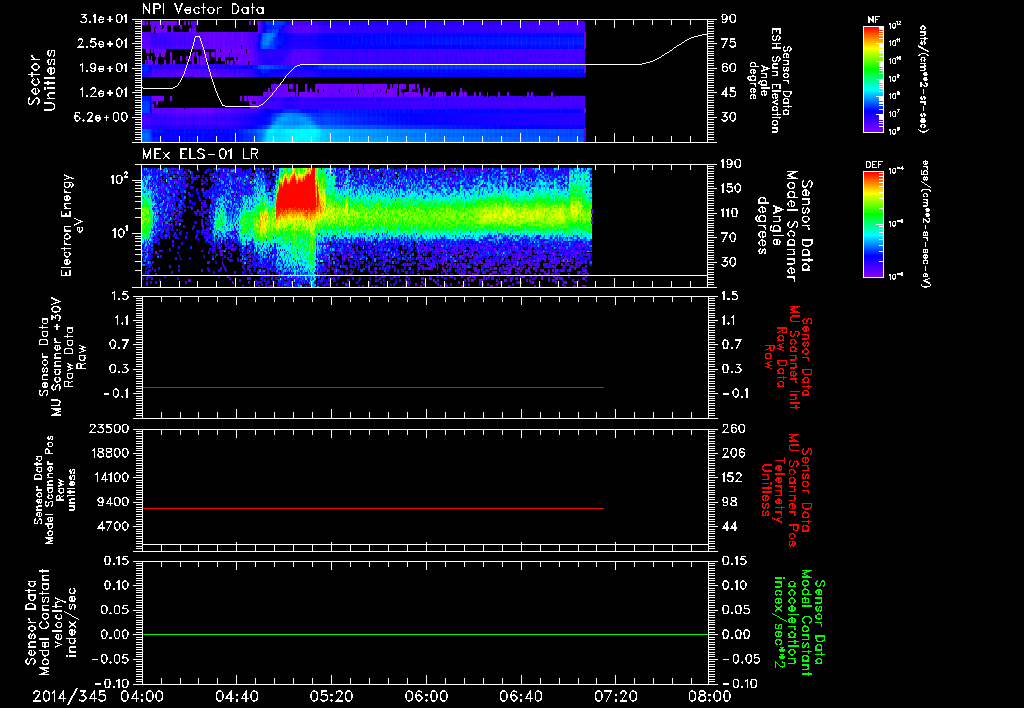Click the NPI Vector Data panel title
The height and width of the screenshot is (708, 1024).
203,9
